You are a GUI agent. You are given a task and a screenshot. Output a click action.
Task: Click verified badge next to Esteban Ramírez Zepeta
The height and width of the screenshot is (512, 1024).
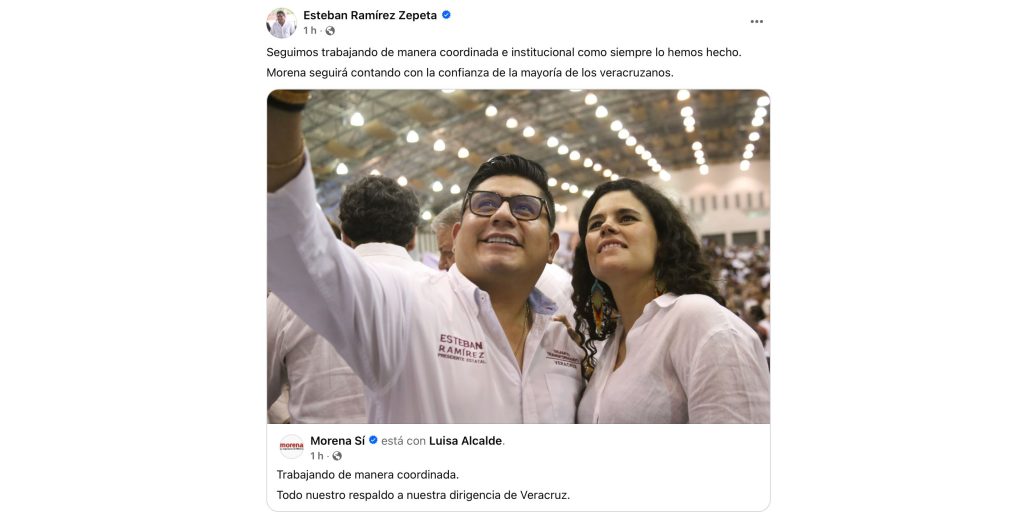tap(446, 15)
